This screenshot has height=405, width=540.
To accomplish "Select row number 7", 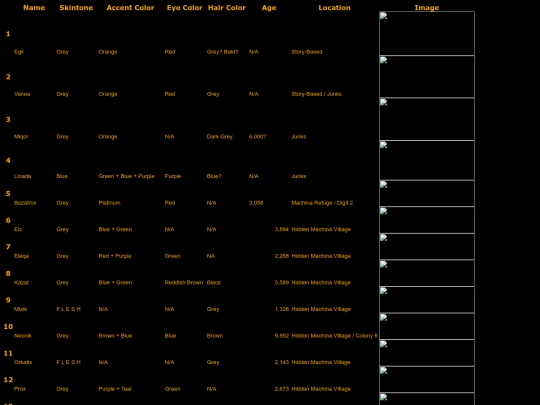I will 8,247.
